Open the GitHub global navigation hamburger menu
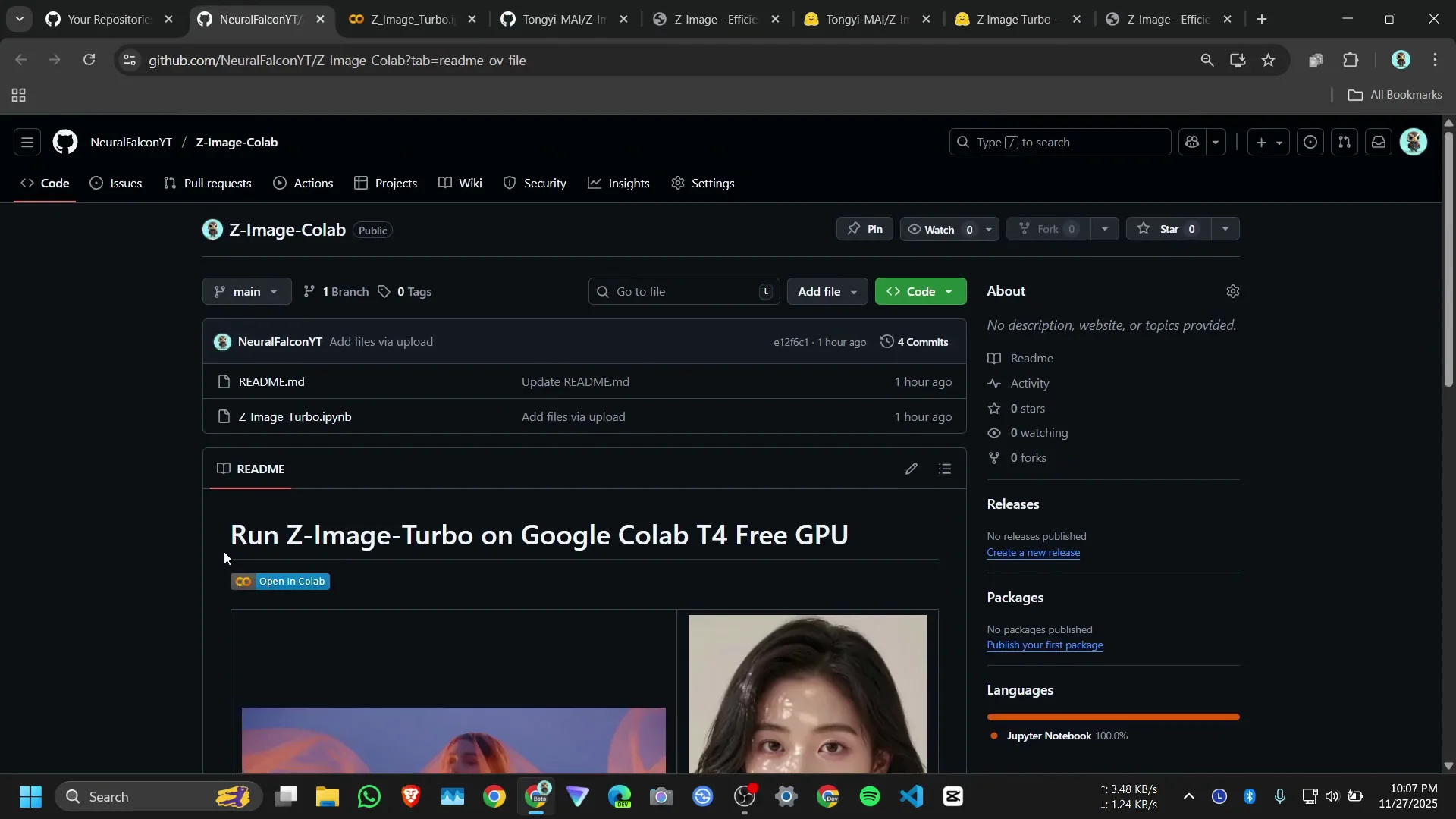1456x819 pixels. pos(27,143)
